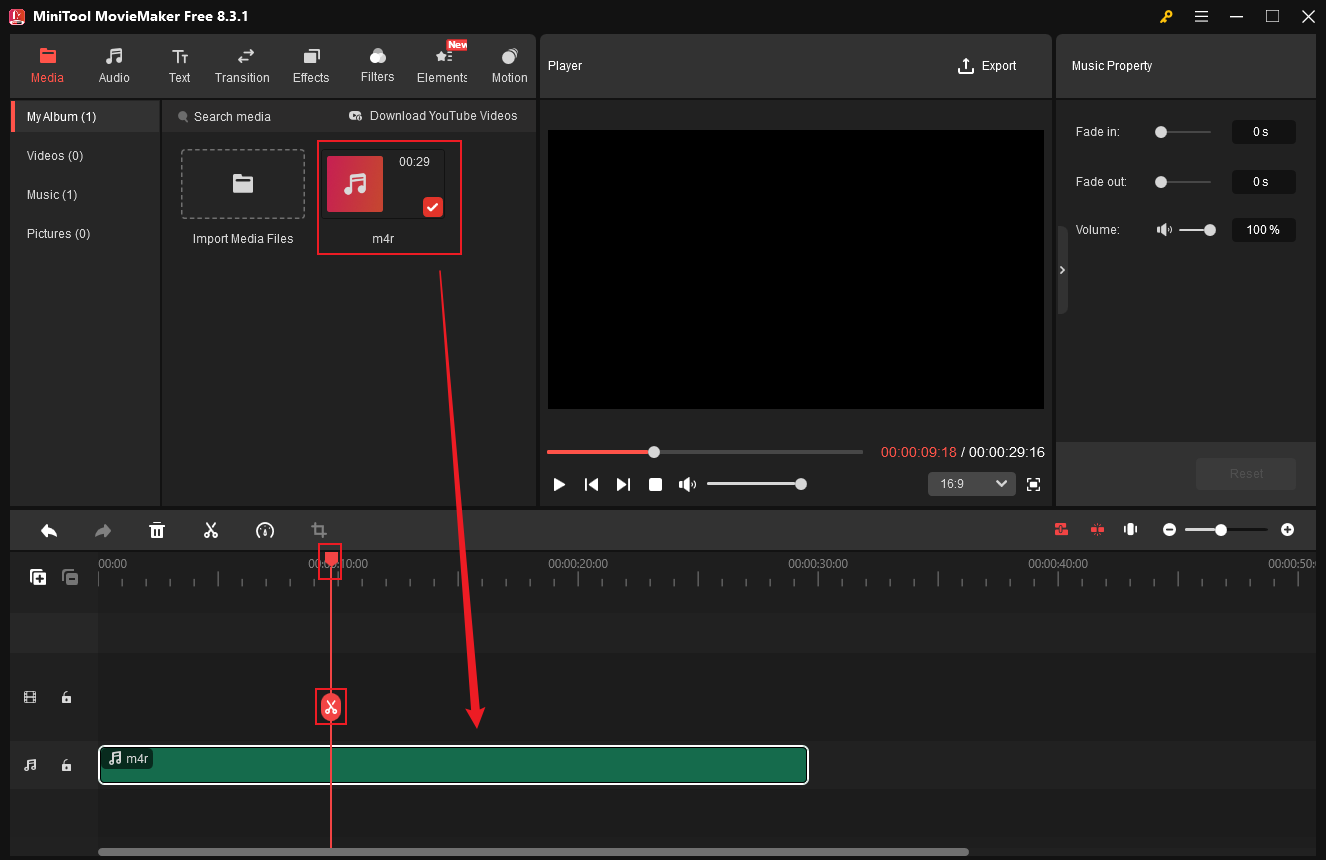Open the 16:9 aspect ratio dropdown

click(971, 484)
